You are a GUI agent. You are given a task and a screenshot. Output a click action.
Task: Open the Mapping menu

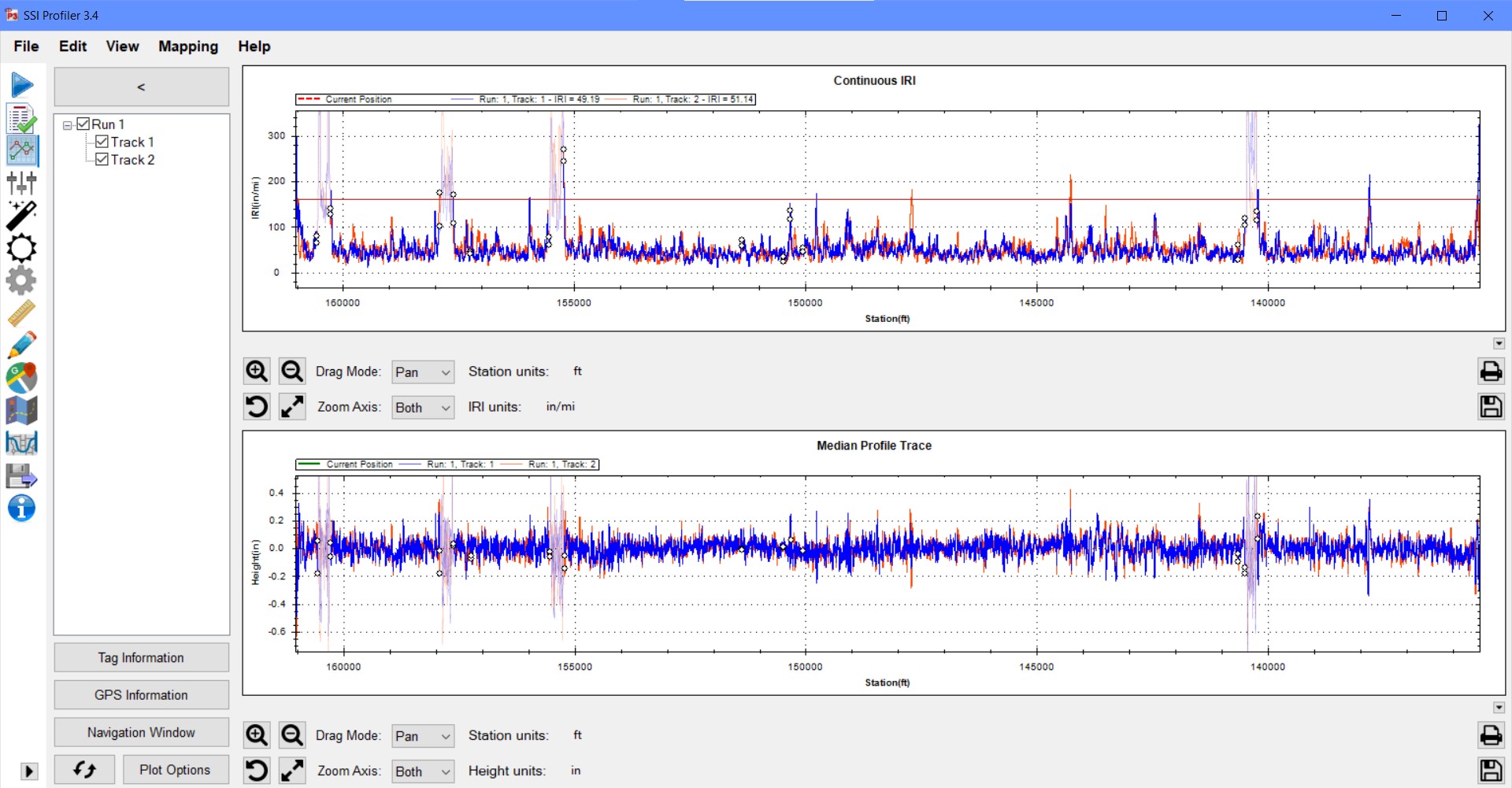pos(188,46)
